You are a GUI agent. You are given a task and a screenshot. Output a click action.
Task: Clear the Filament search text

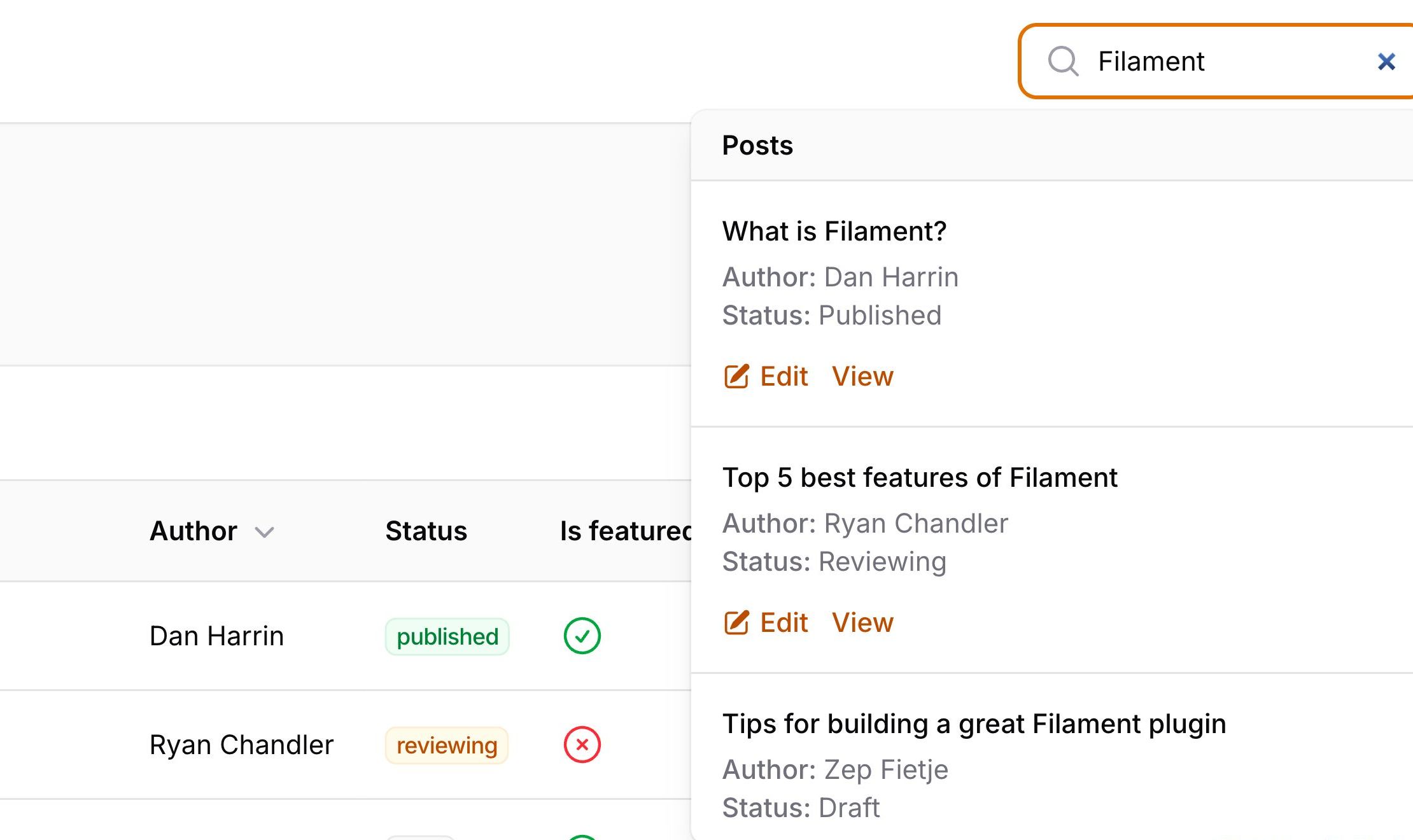click(x=1386, y=62)
